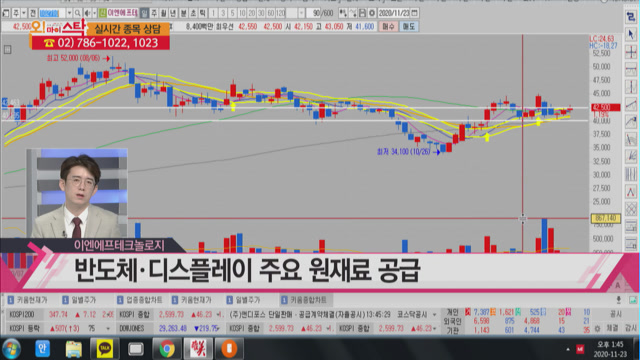The width and height of the screenshot is (640, 360).
Task: Toggle second (초) chart period
Action: [x=193, y=13]
